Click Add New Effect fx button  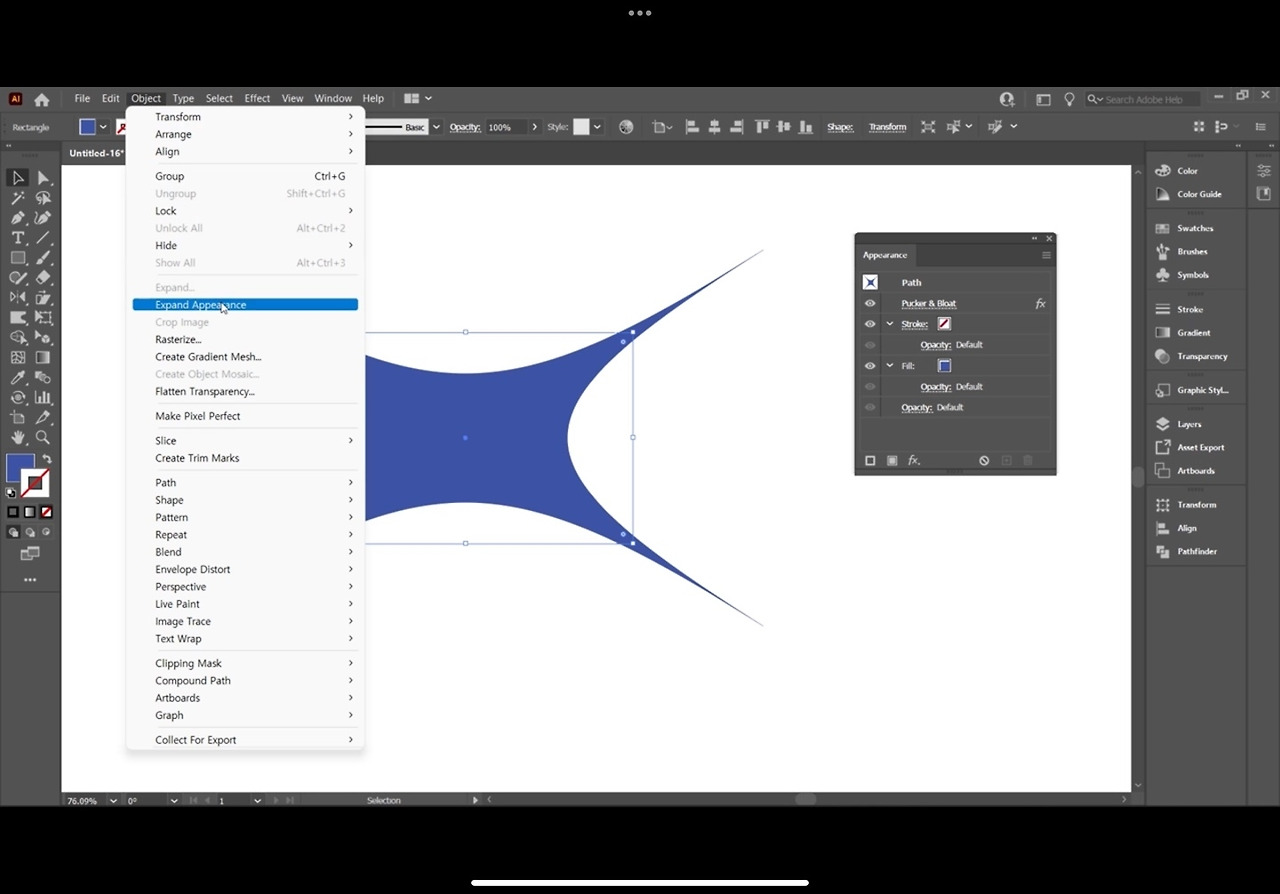(x=913, y=461)
